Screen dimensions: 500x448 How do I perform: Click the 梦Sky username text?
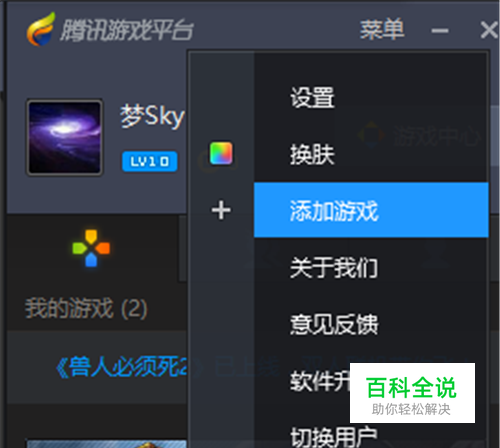point(152,116)
